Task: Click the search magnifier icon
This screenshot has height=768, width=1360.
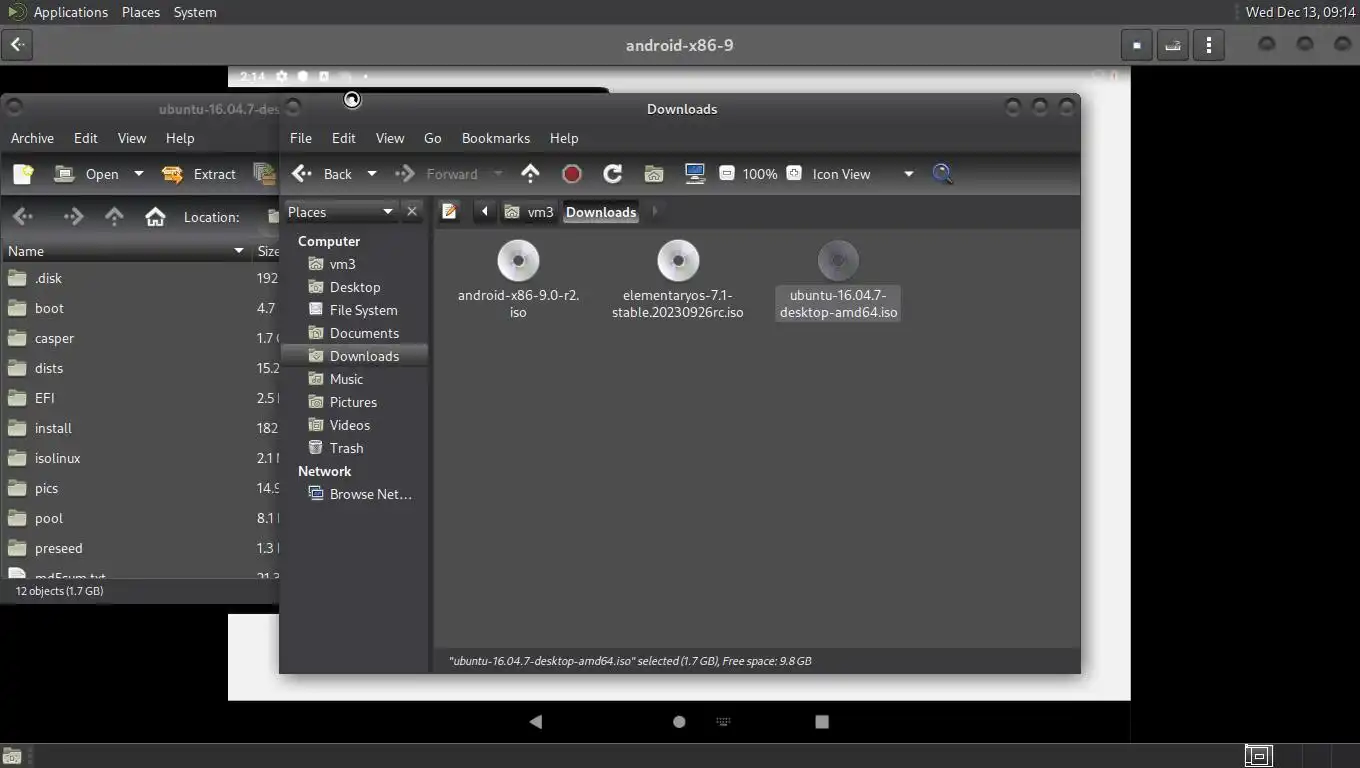Action: click(942, 174)
